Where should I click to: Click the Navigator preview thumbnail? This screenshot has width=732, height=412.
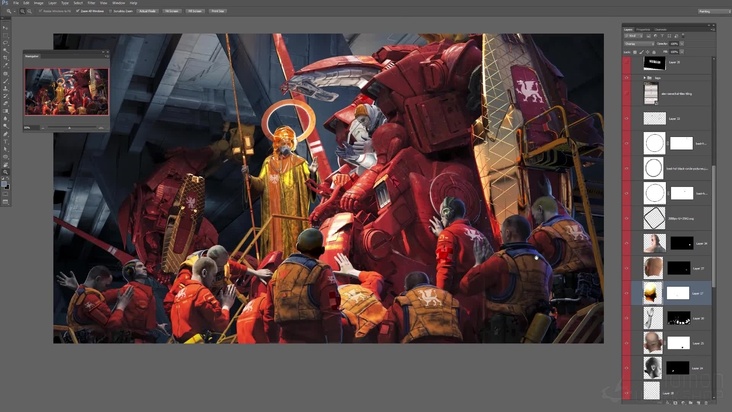pos(67,92)
